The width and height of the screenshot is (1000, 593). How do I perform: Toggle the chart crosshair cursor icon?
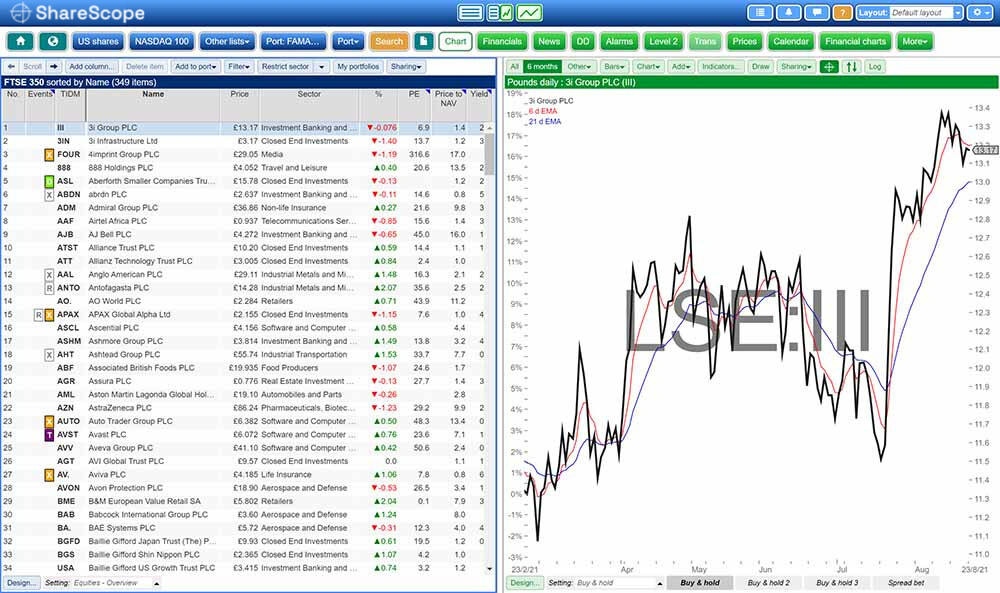pos(828,67)
